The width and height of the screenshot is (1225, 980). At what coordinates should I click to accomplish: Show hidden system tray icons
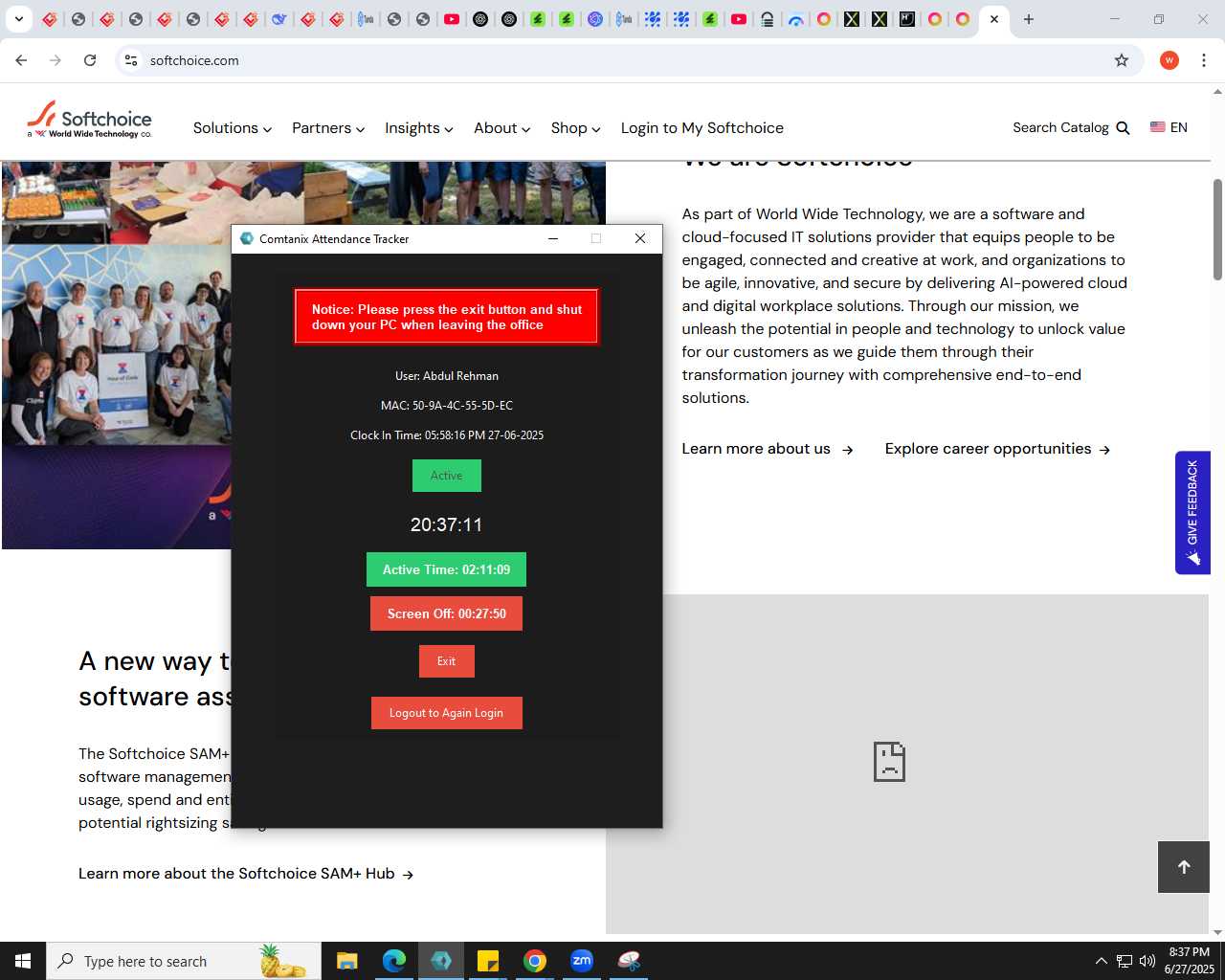coord(1102,961)
